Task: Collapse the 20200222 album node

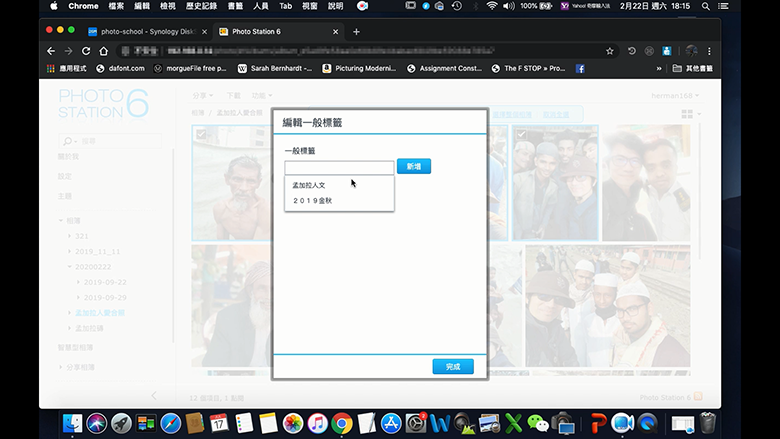Action: 69,267
